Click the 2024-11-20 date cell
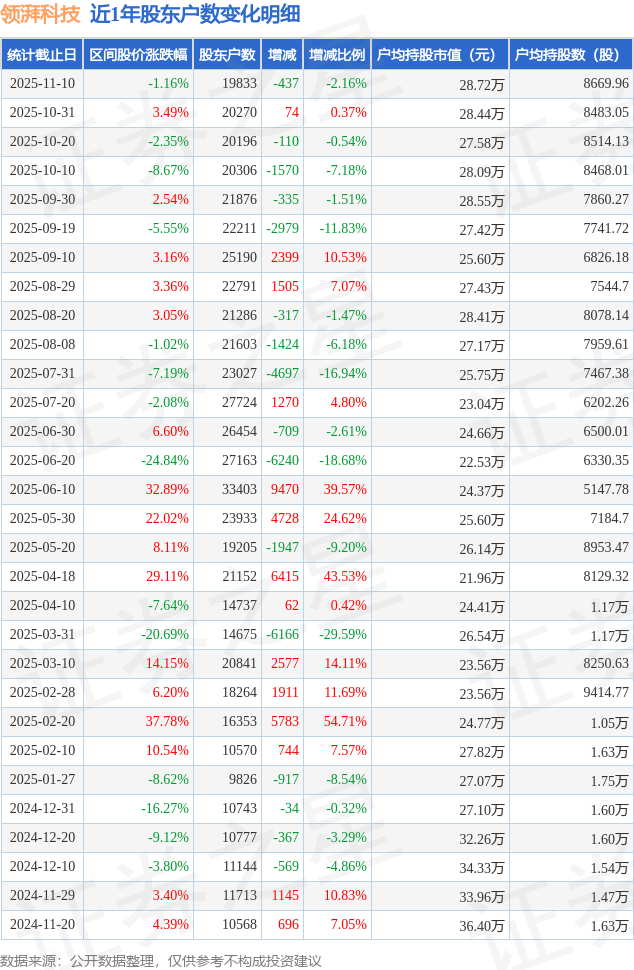 click(x=41, y=925)
